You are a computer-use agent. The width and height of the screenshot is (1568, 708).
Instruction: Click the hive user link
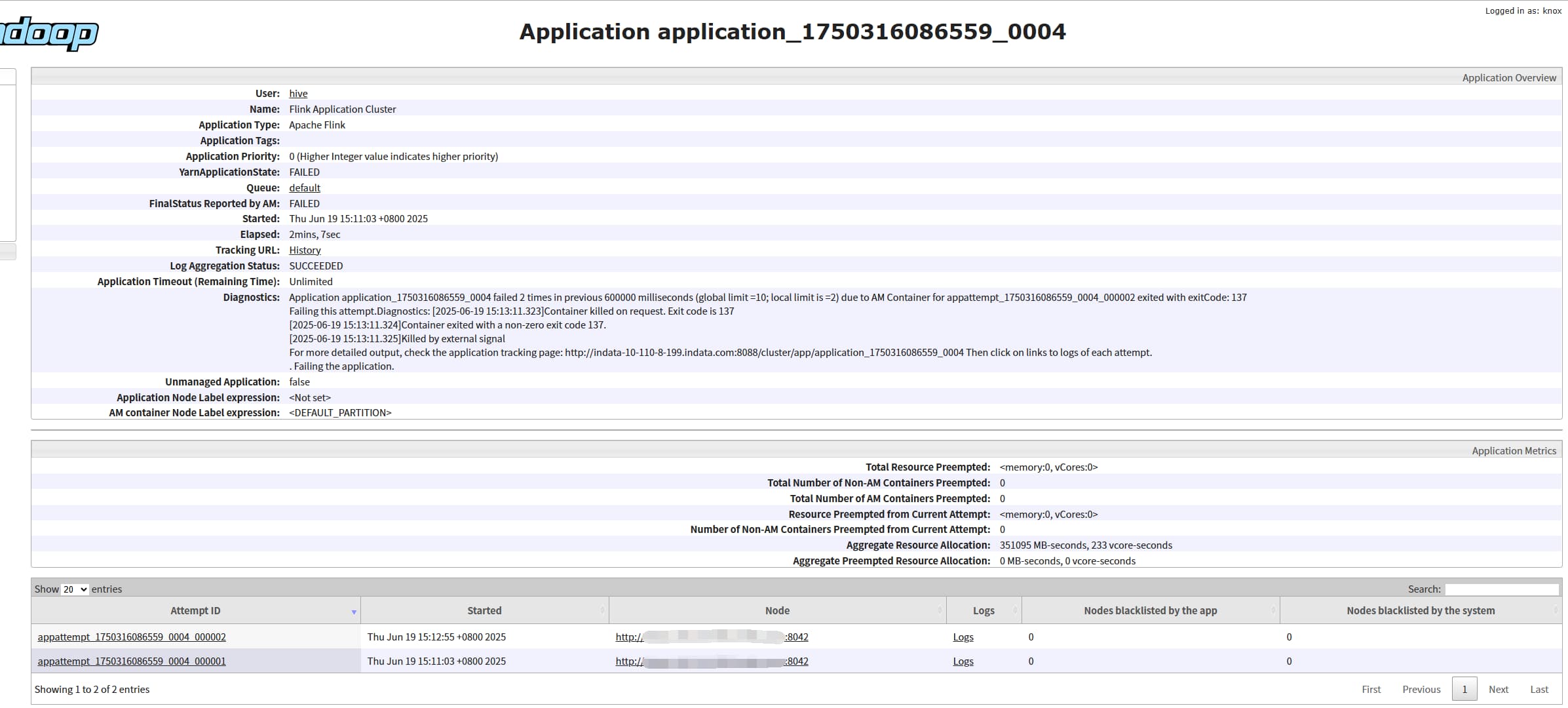pyautogui.click(x=298, y=94)
